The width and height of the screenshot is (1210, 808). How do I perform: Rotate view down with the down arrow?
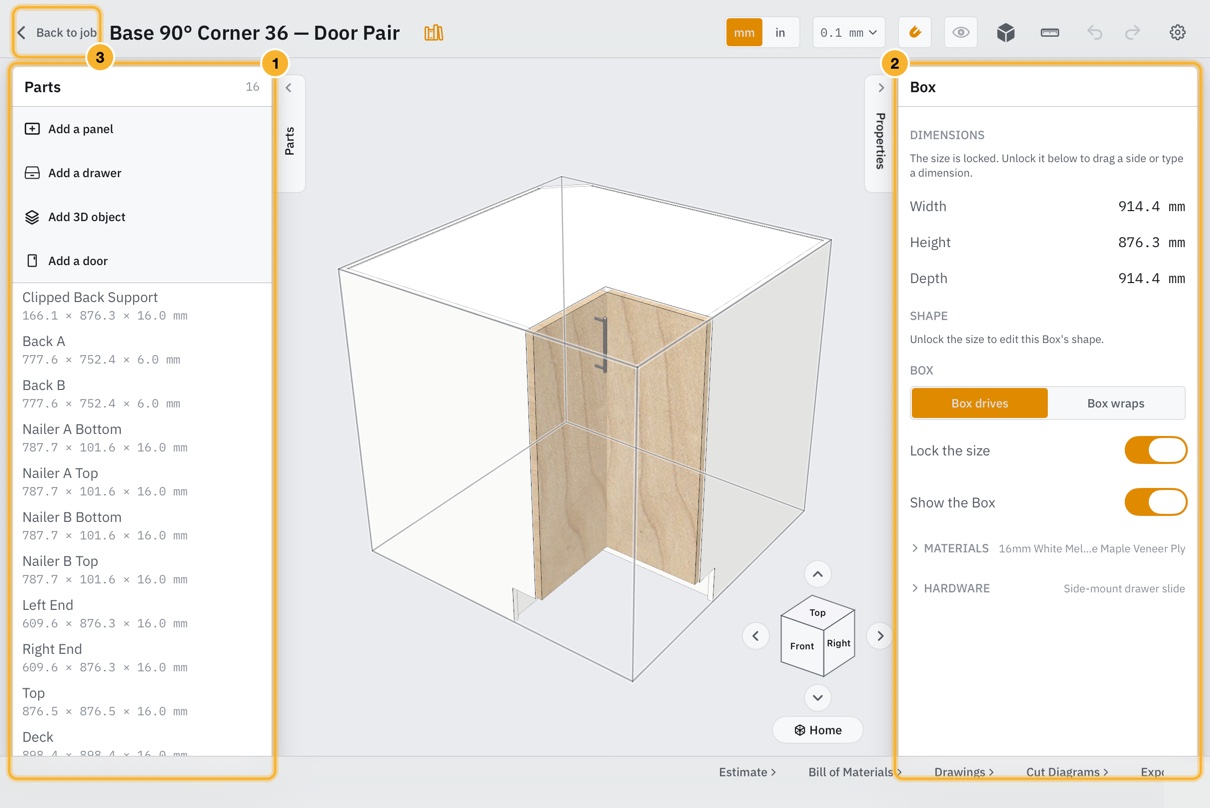(x=818, y=698)
